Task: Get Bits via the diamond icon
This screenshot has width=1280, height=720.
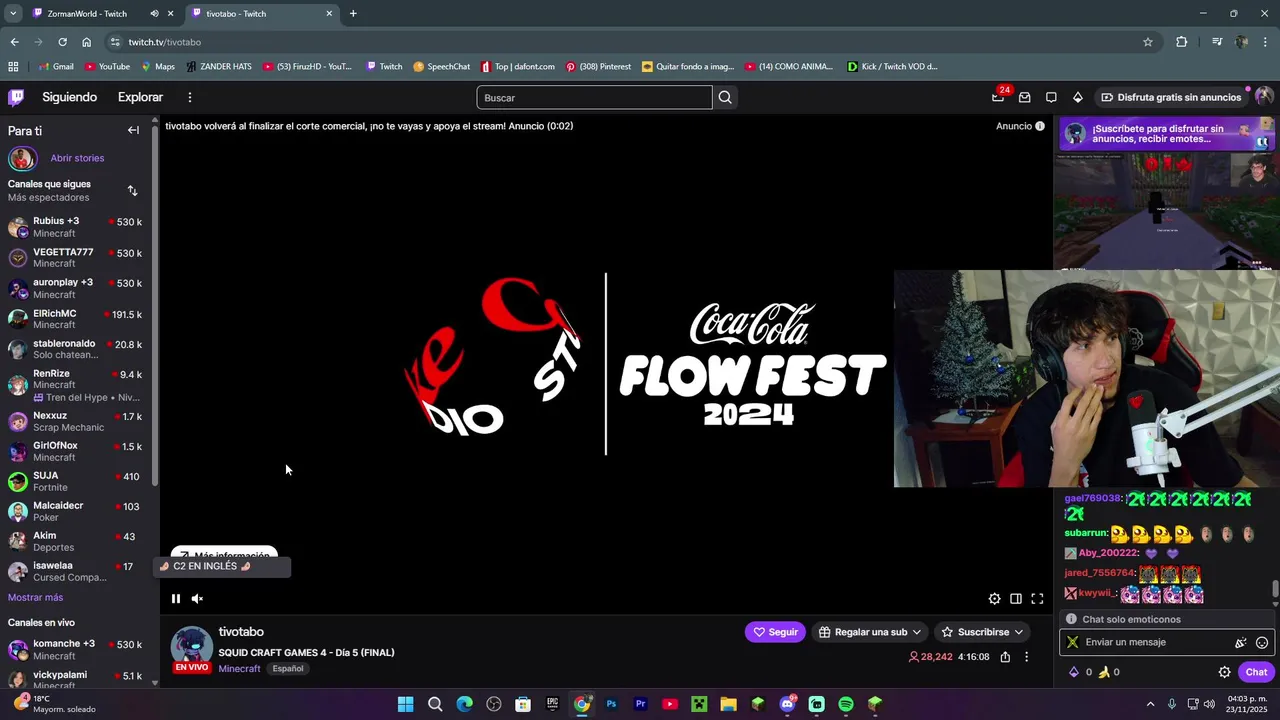Action: coord(1077,97)
